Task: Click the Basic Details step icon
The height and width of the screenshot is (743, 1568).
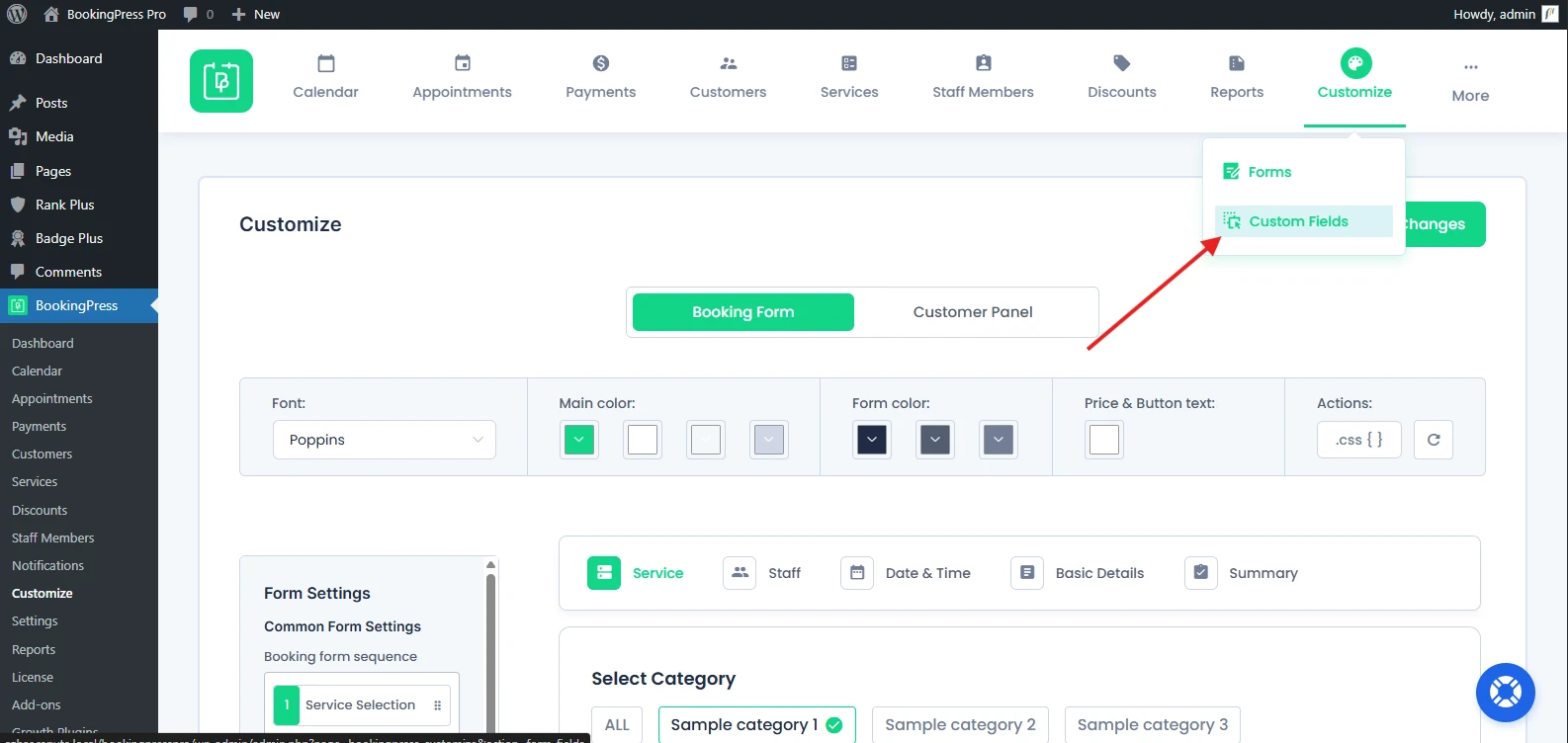Action: point(1027,573)
